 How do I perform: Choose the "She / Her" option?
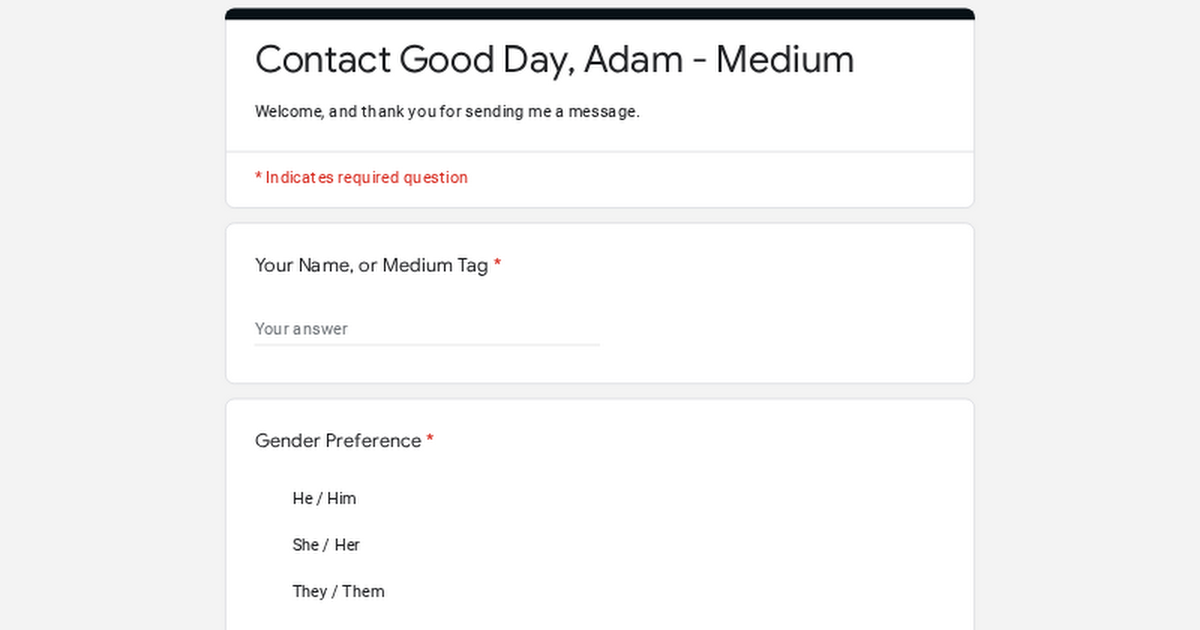[326, 545]
